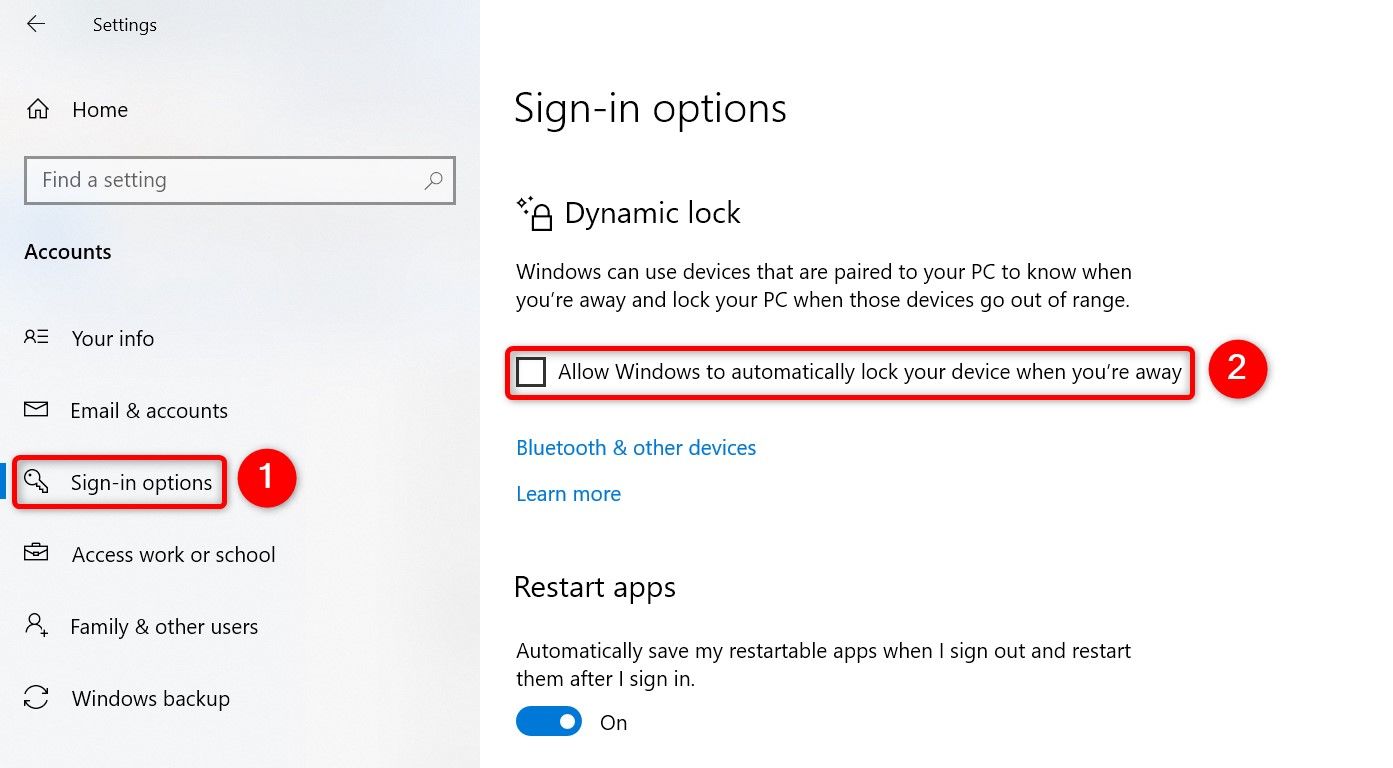
Task: Click the Family & other users icon
Action: click(x=36, y=626)
